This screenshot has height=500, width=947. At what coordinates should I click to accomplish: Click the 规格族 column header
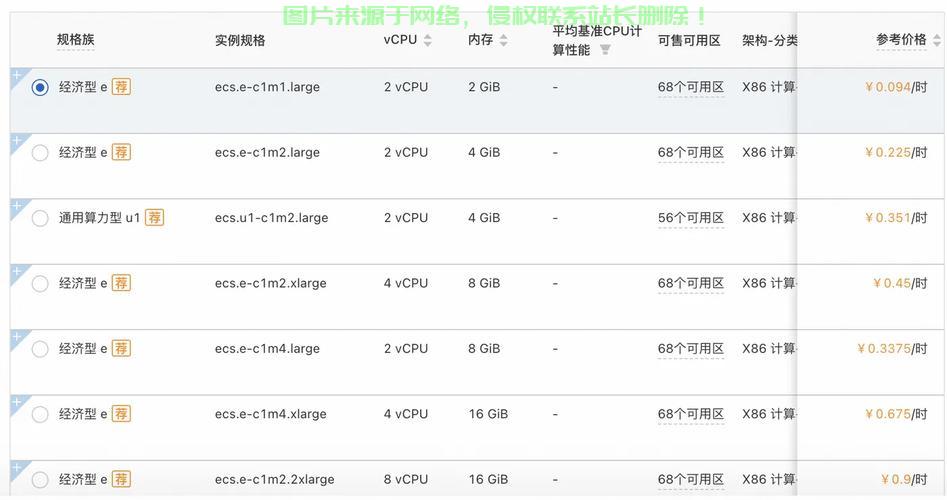(x=76, y=40)
